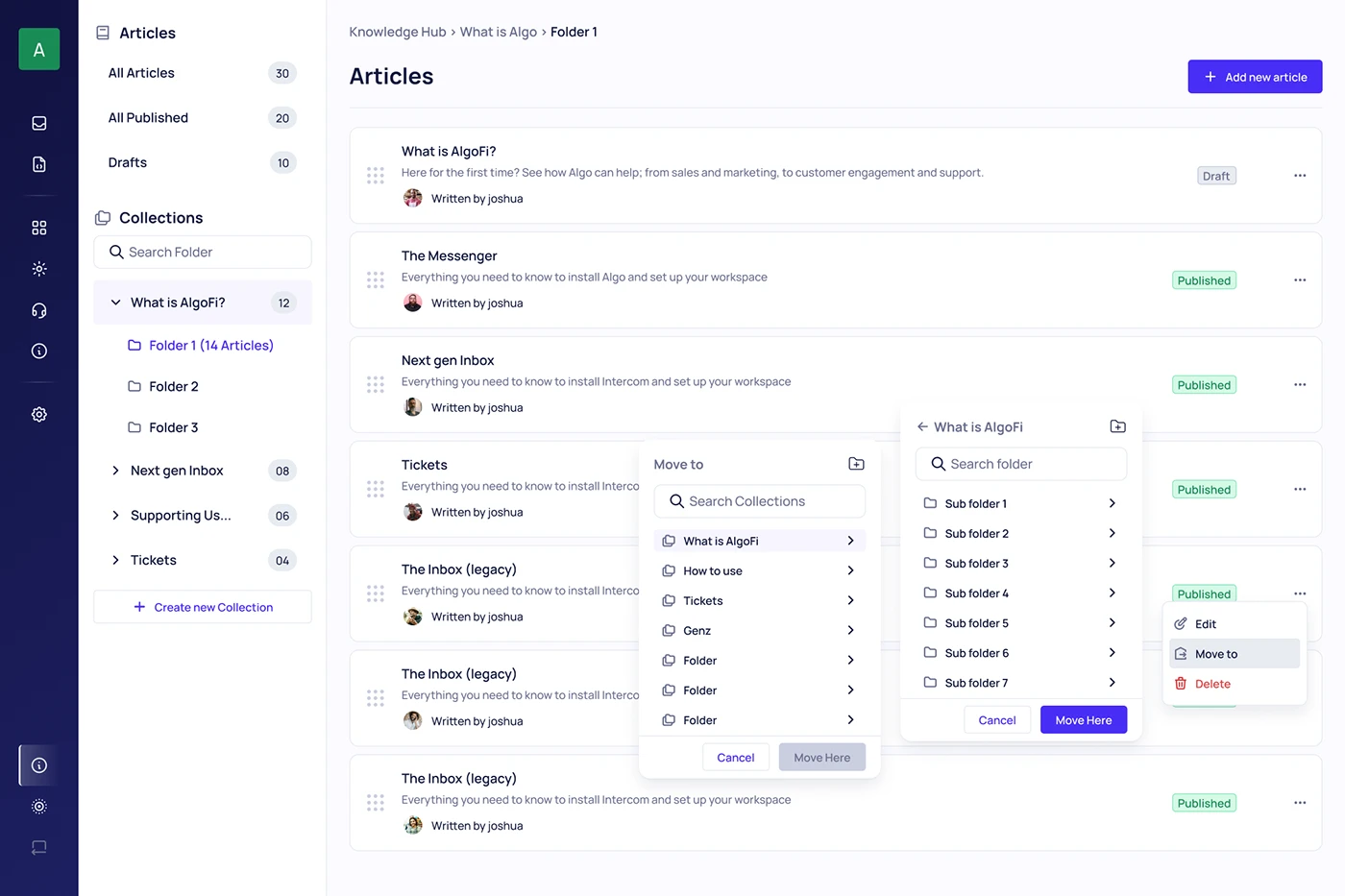Cancel in the Move to panel

coord(736,758)
